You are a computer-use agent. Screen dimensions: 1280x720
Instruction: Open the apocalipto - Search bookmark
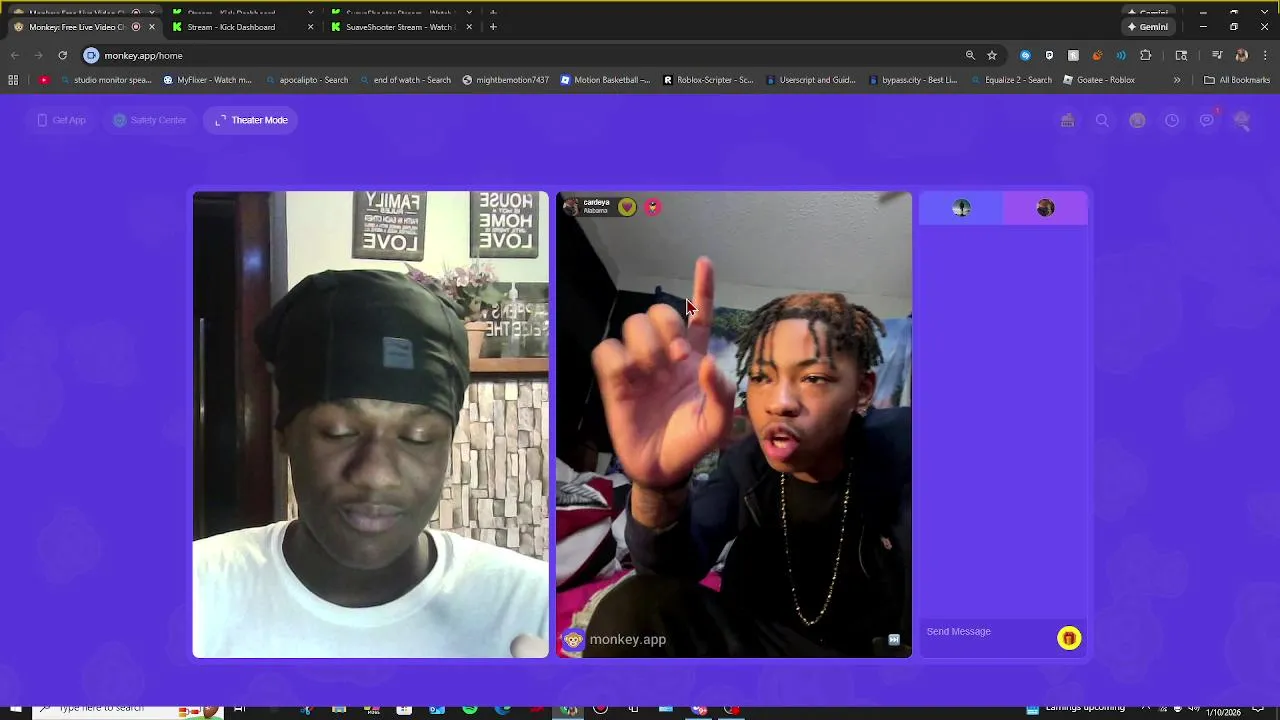pos(306,80)
